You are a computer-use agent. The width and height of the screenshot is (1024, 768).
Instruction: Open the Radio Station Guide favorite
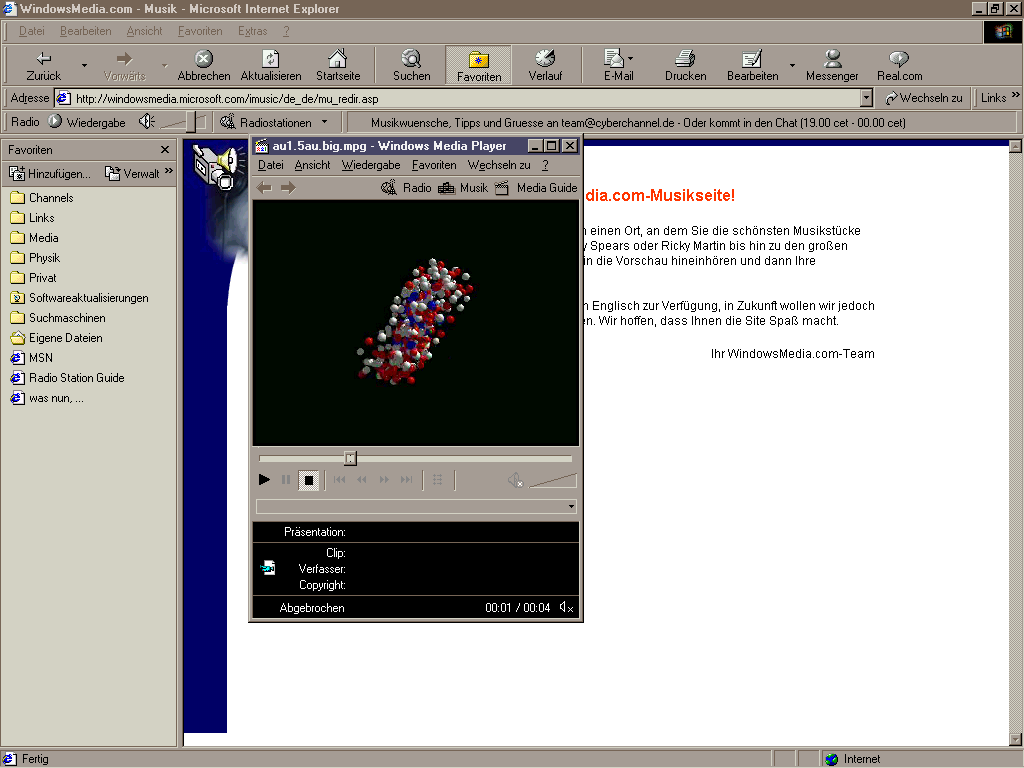click(67, 377)
